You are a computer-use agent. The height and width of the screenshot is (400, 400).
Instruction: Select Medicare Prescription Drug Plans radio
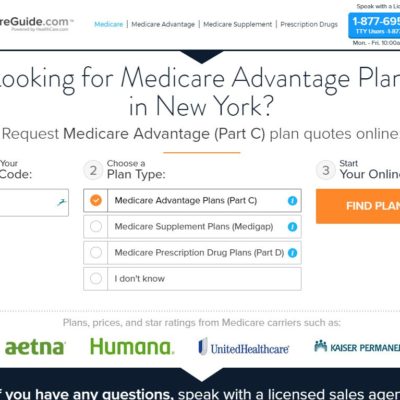point(96,252)
